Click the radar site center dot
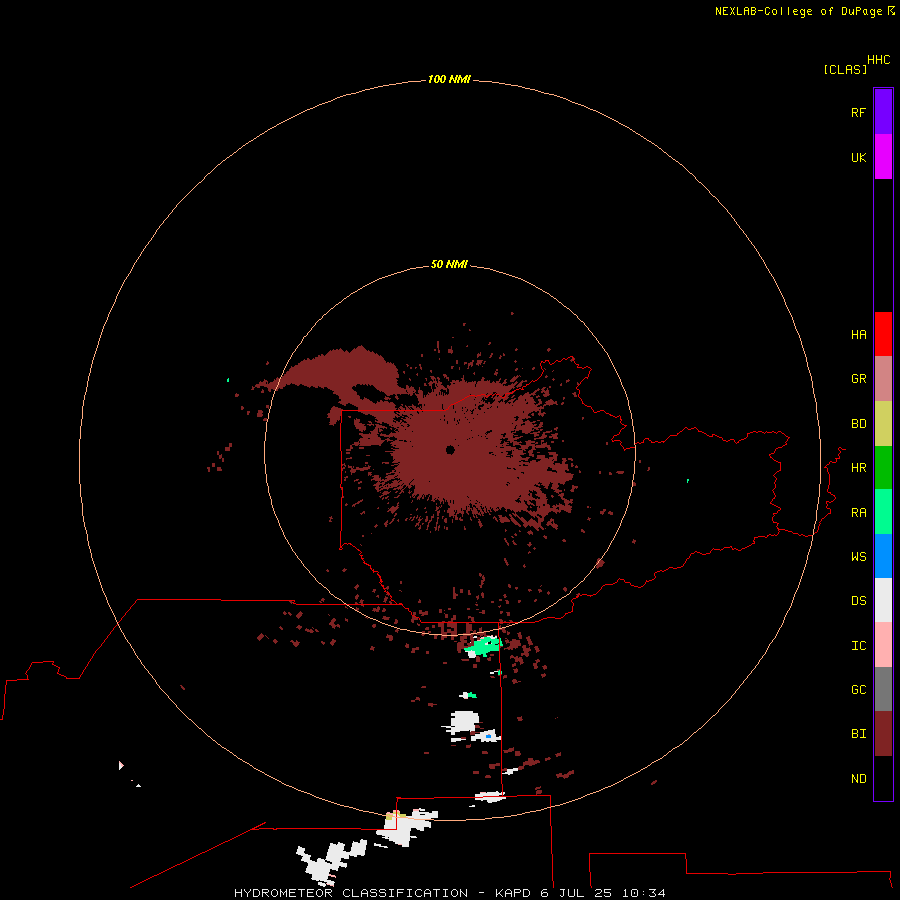Screen dimensions: 900x900 click(450, 450)
